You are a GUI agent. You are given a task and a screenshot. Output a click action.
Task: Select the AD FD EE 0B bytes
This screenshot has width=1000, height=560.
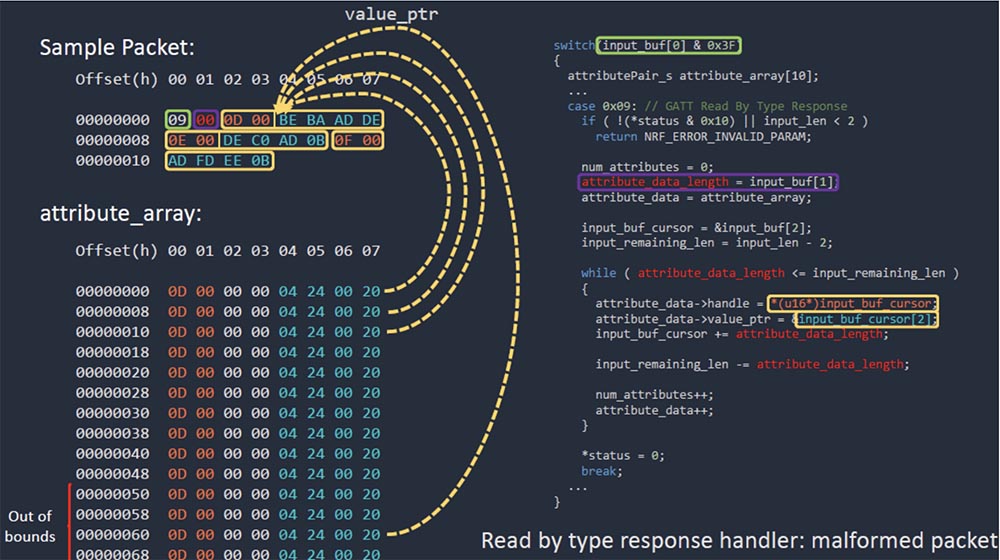pyautogui.click(x=219, y=161)
